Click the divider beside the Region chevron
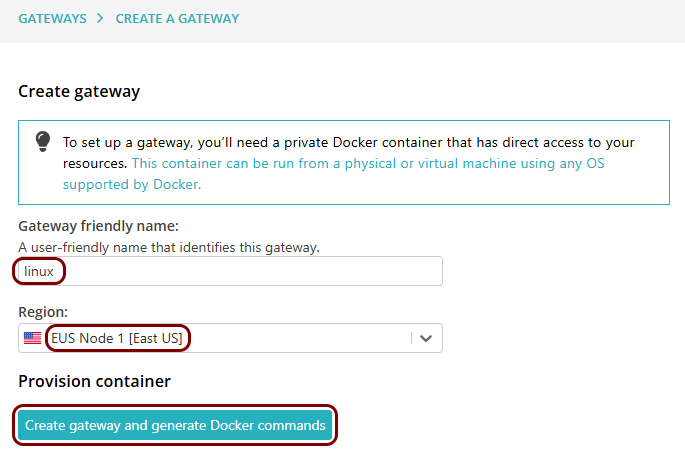This screenshot has height=450, width=685. pyautogui.click(x=411, y=338)
